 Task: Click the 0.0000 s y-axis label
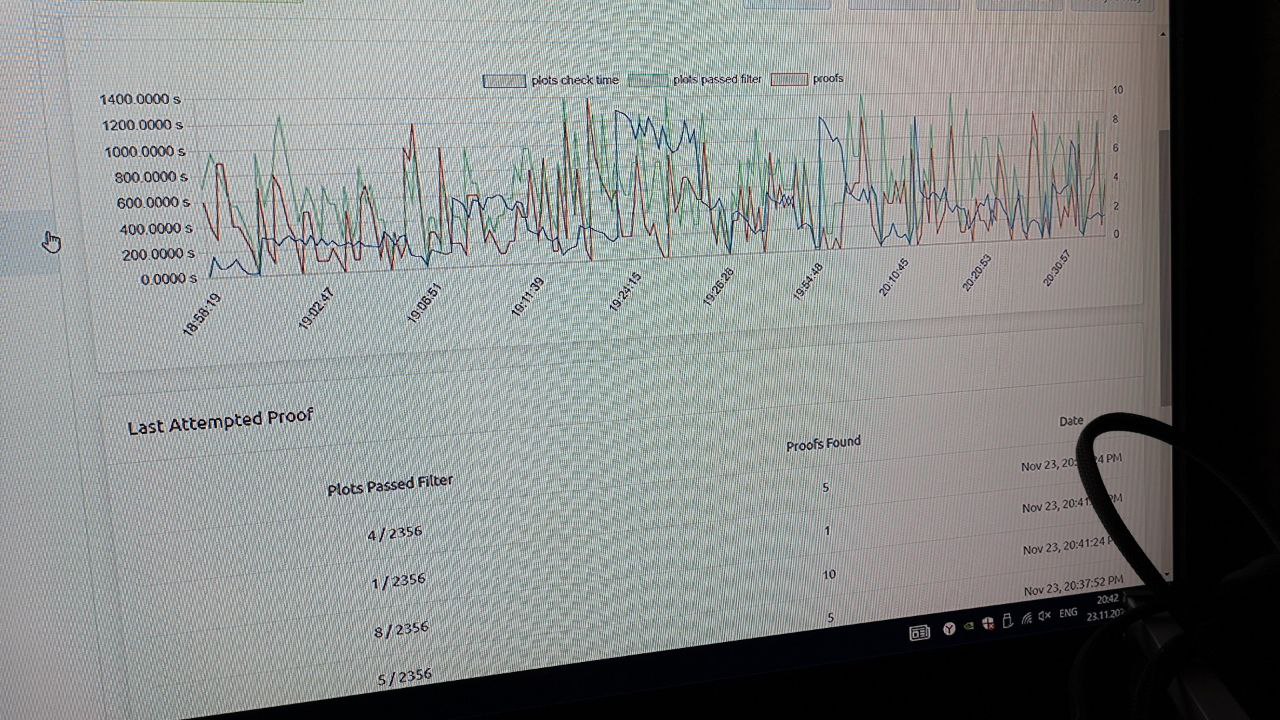tap(168, 279)
